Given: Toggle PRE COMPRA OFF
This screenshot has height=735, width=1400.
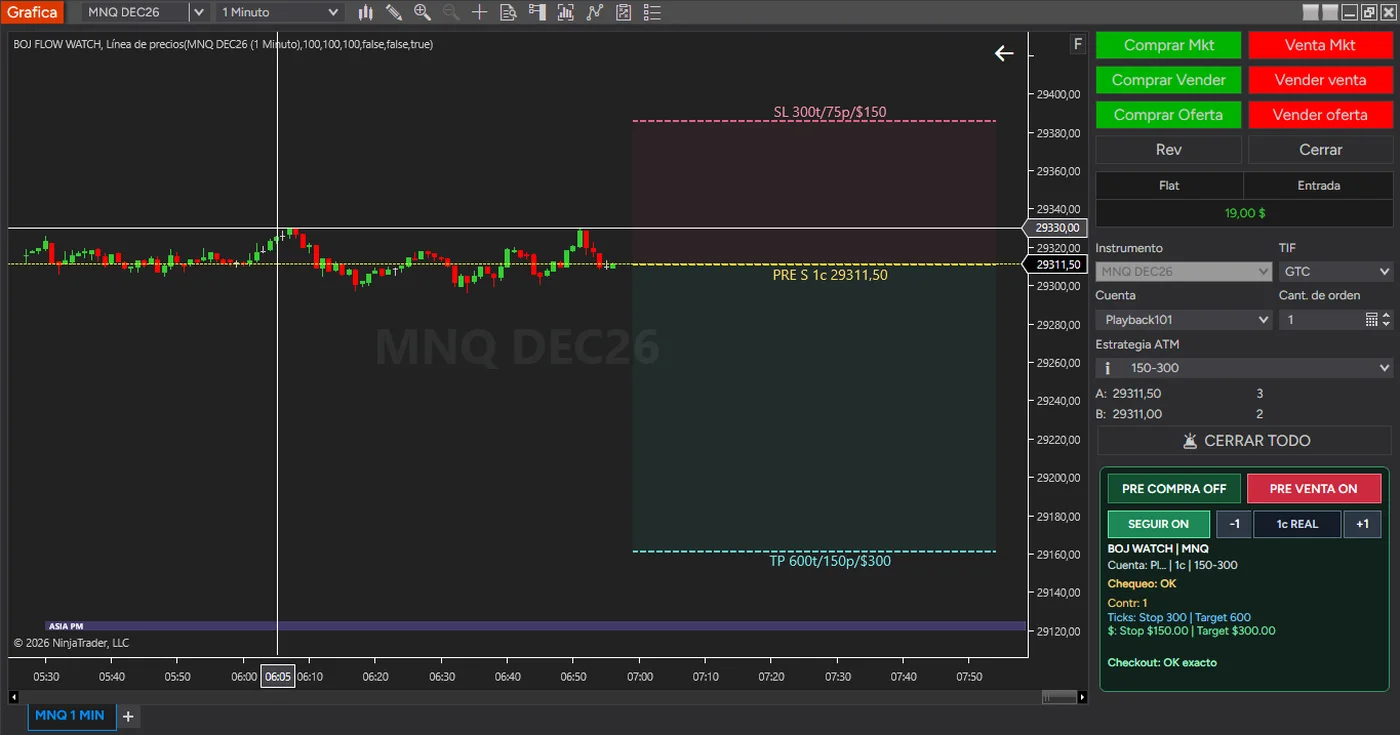Looking at the screenshot, I should click(1174, 489).
